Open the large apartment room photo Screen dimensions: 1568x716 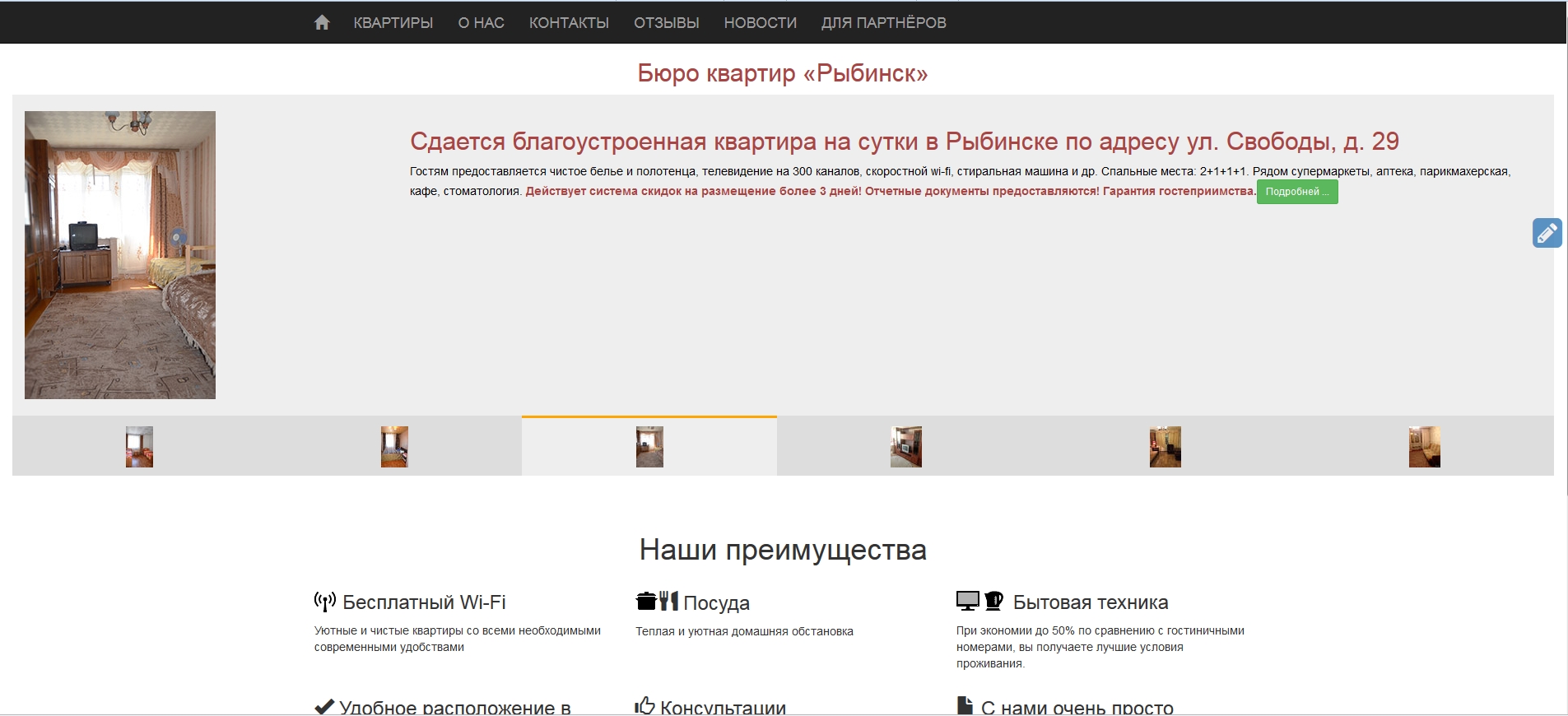[x=120, y=255]
